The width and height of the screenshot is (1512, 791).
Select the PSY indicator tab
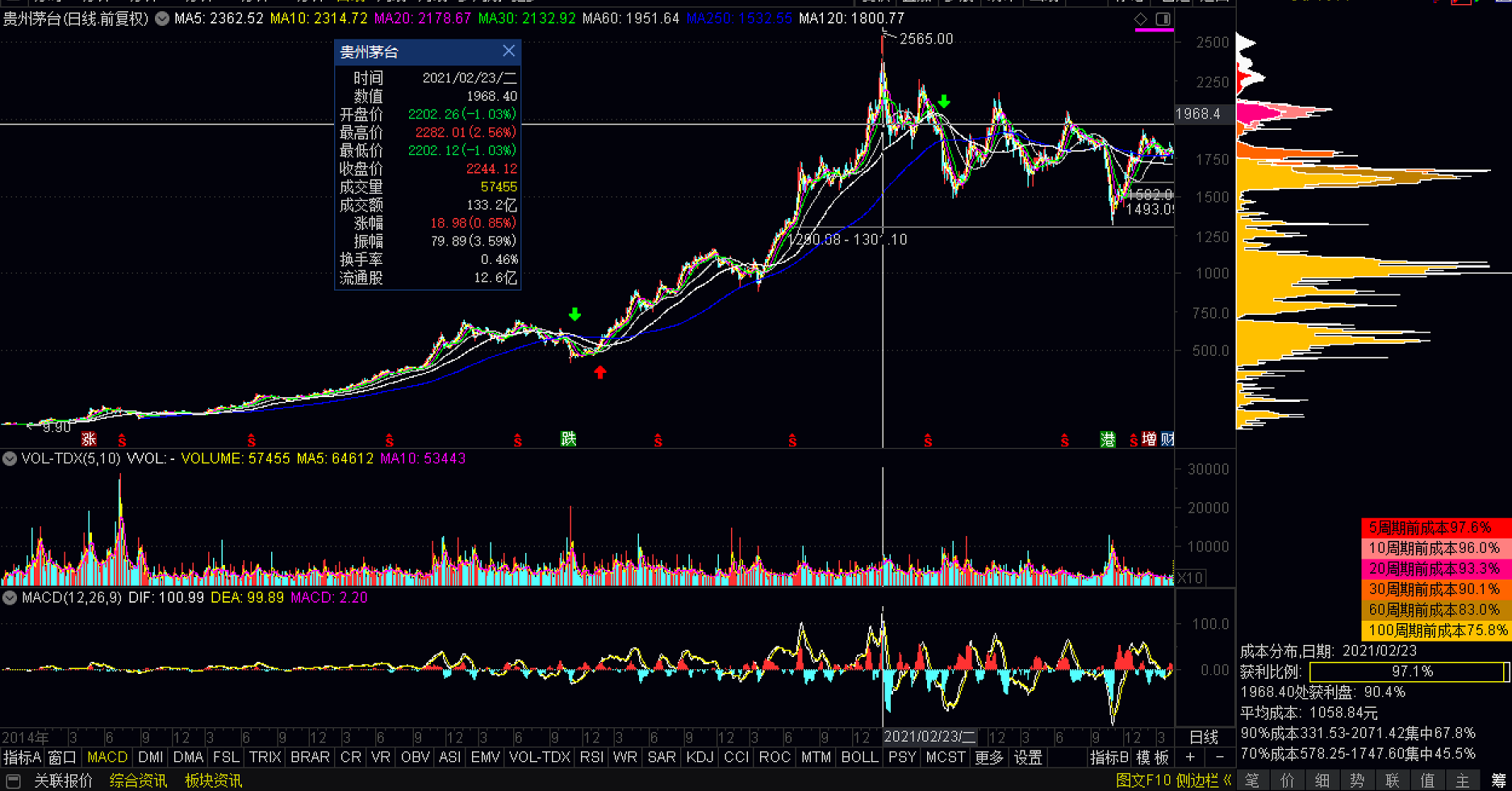(902, 758)
